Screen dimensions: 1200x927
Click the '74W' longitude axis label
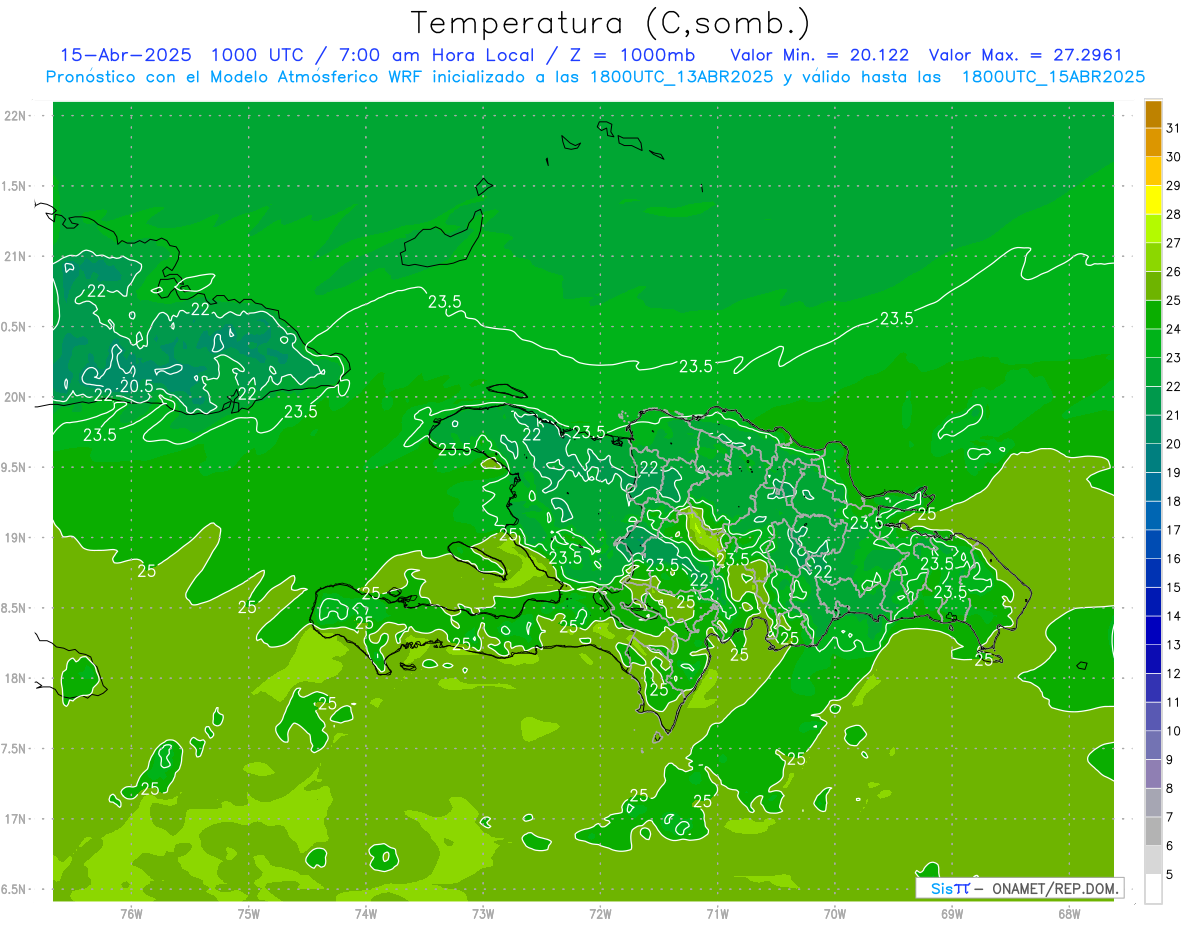366,913
